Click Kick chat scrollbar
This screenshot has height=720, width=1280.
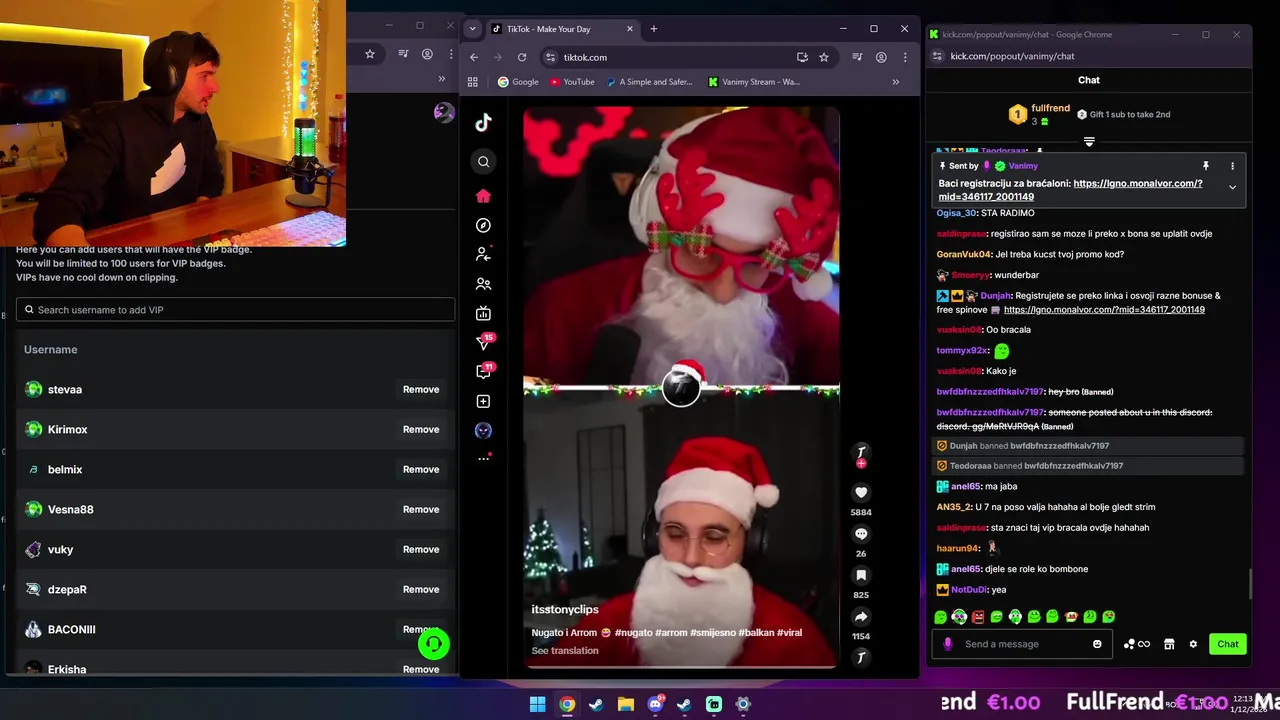[x=1250, y=584]
